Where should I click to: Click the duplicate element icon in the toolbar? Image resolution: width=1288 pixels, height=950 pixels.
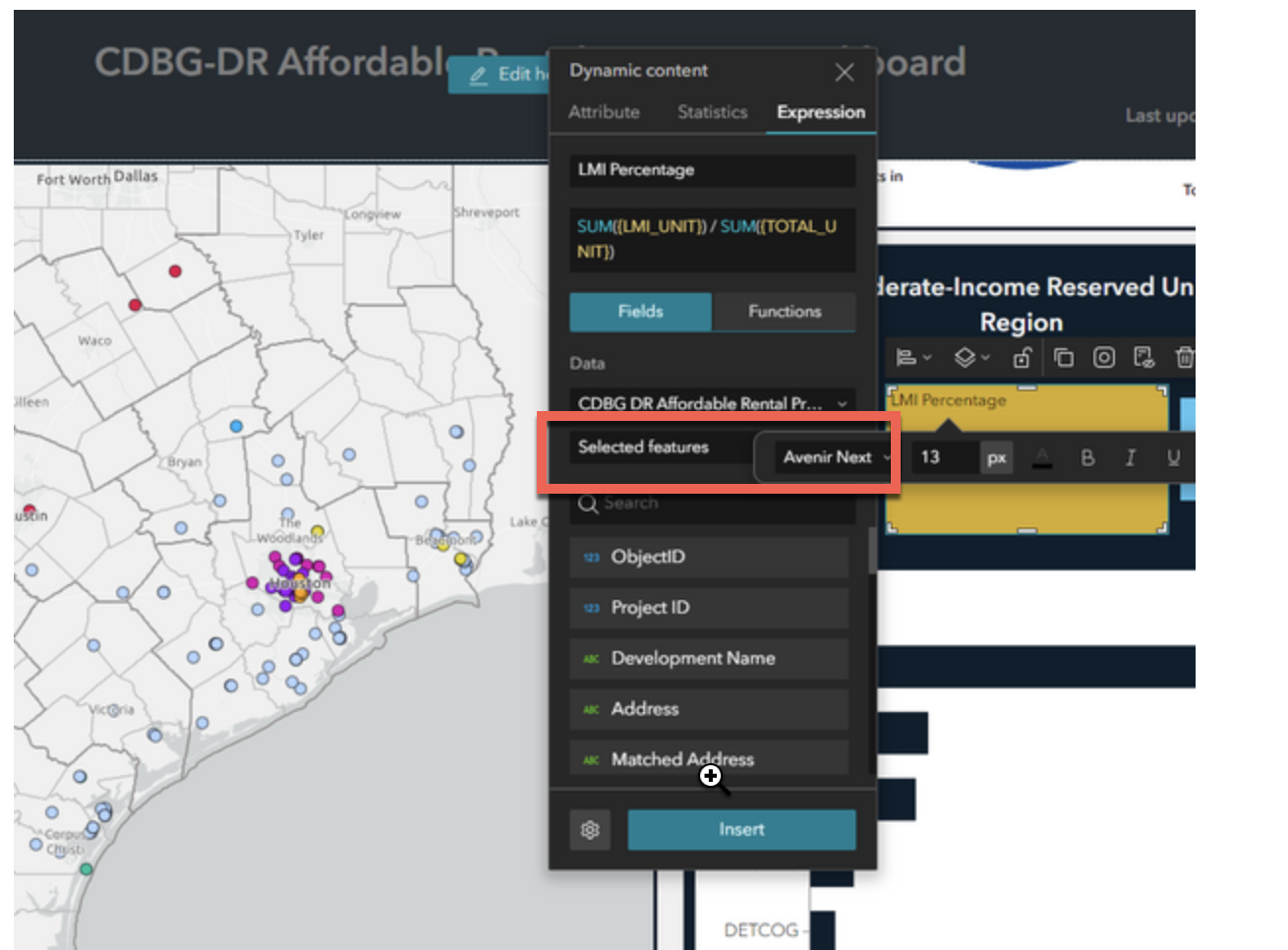point(1064,359)
